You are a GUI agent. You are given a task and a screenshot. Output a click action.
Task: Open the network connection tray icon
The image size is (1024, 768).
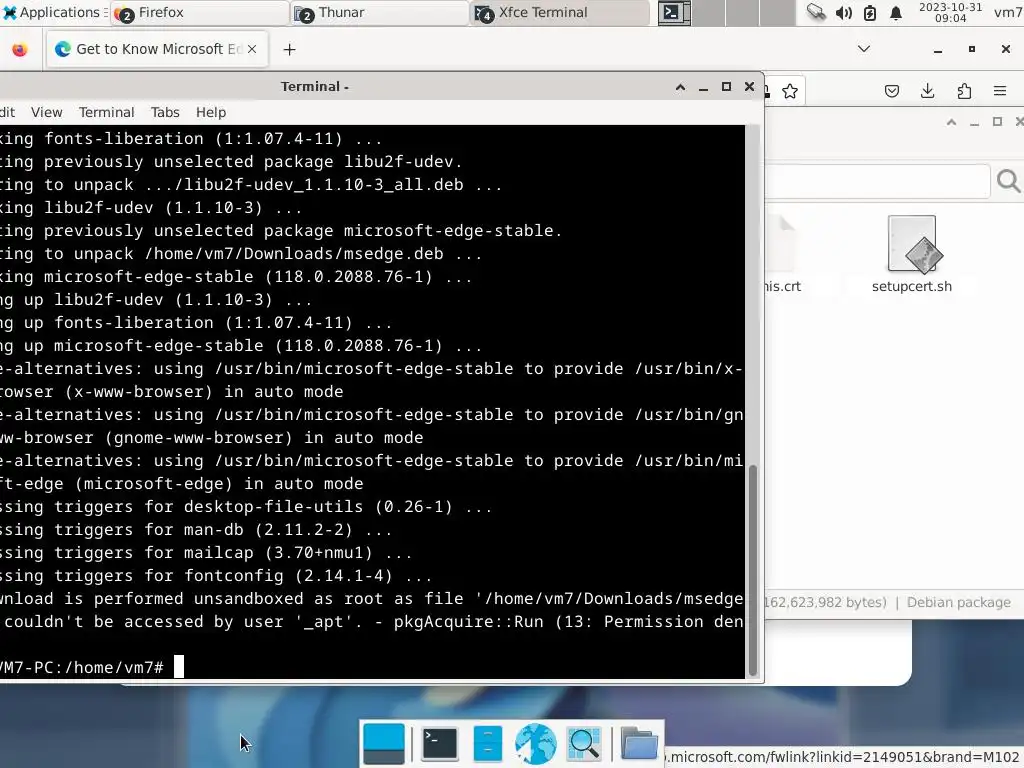pyautogui.click(x=816, y=12)
